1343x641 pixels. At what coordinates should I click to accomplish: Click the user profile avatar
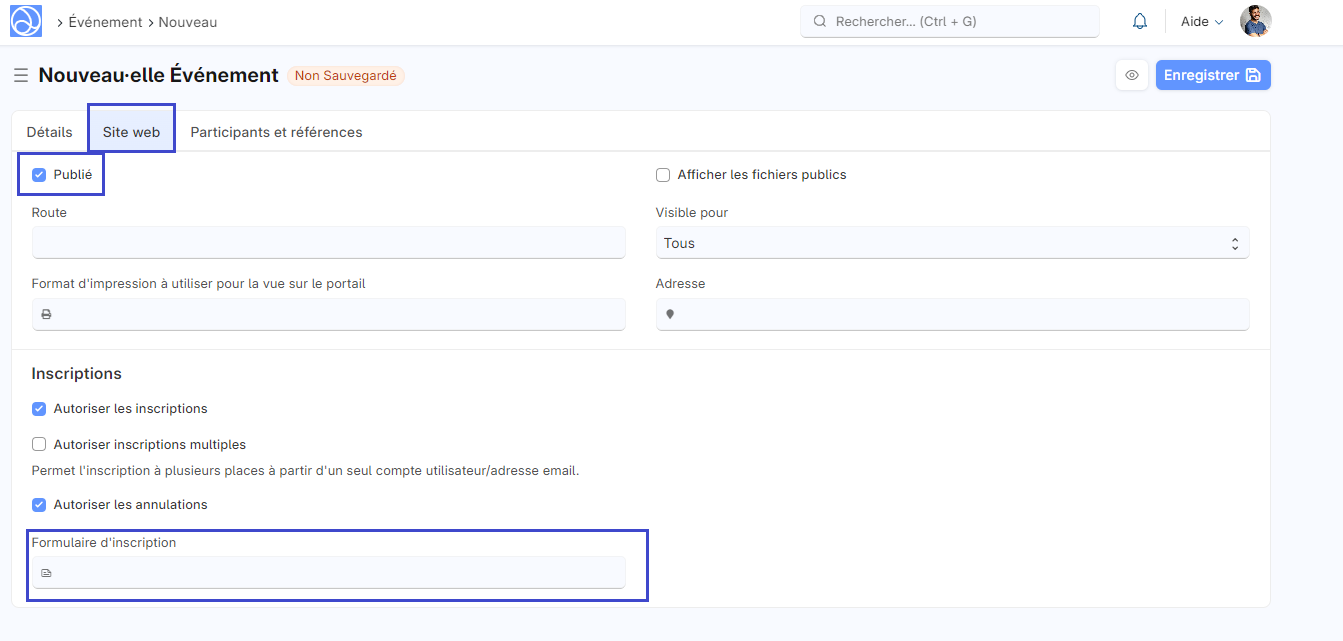click(1255, 20)
